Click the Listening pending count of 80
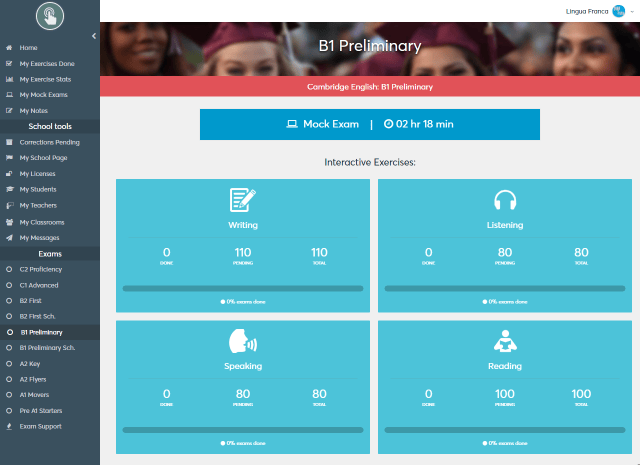640x465 pixels. pyautogui.click(x=505, y=252)
